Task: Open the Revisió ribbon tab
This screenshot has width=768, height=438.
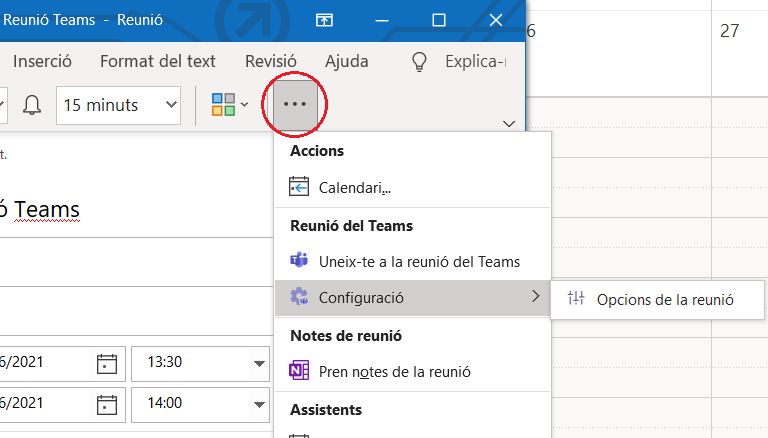Action: click(270, 61)
